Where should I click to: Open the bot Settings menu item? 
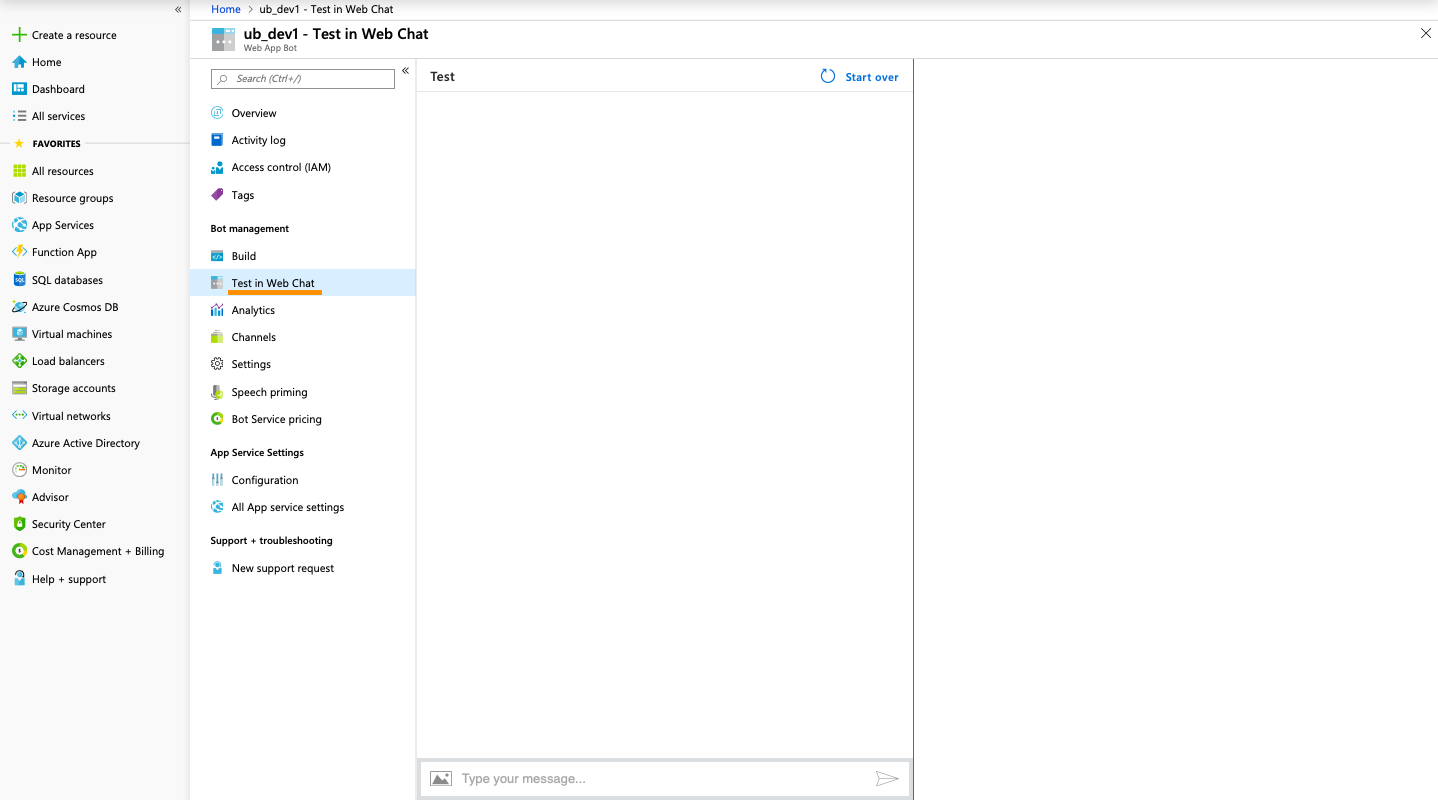point(251,364)
